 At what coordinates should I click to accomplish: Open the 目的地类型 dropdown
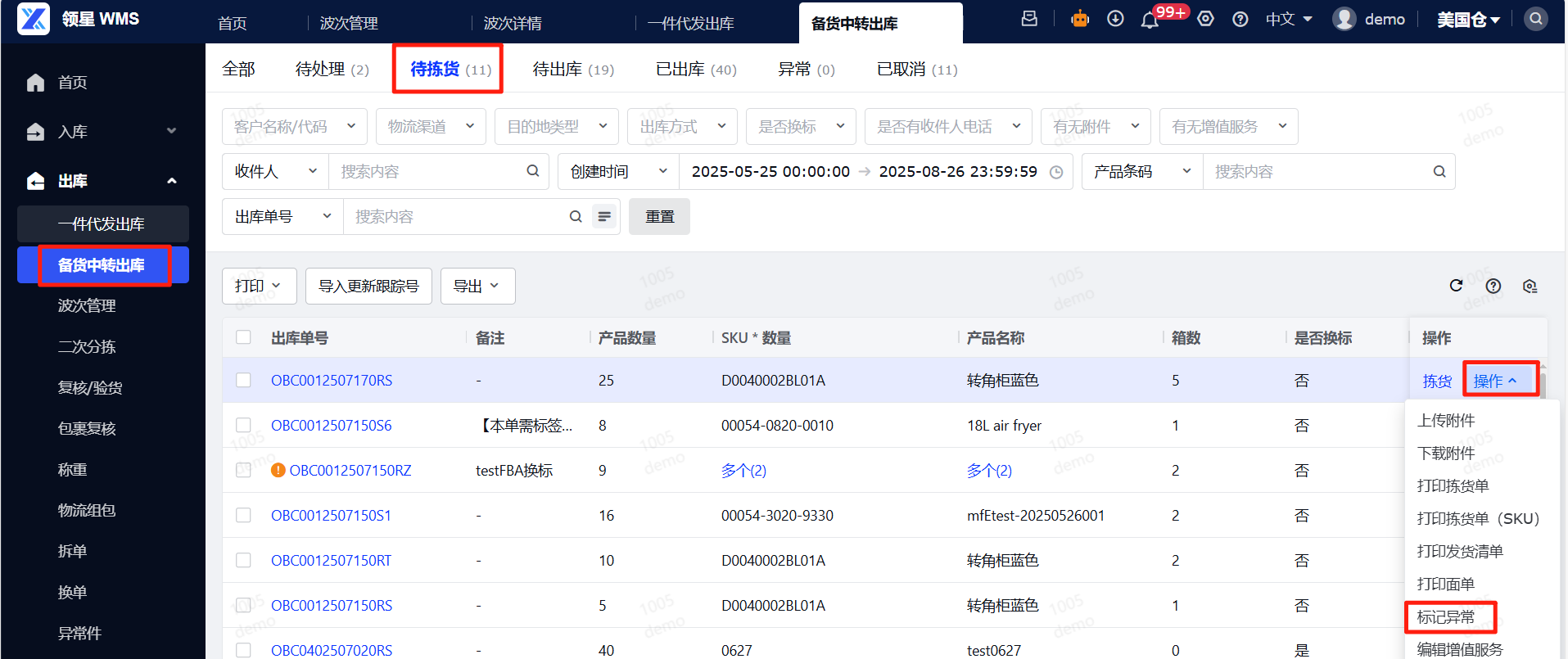tap(556, 126)
